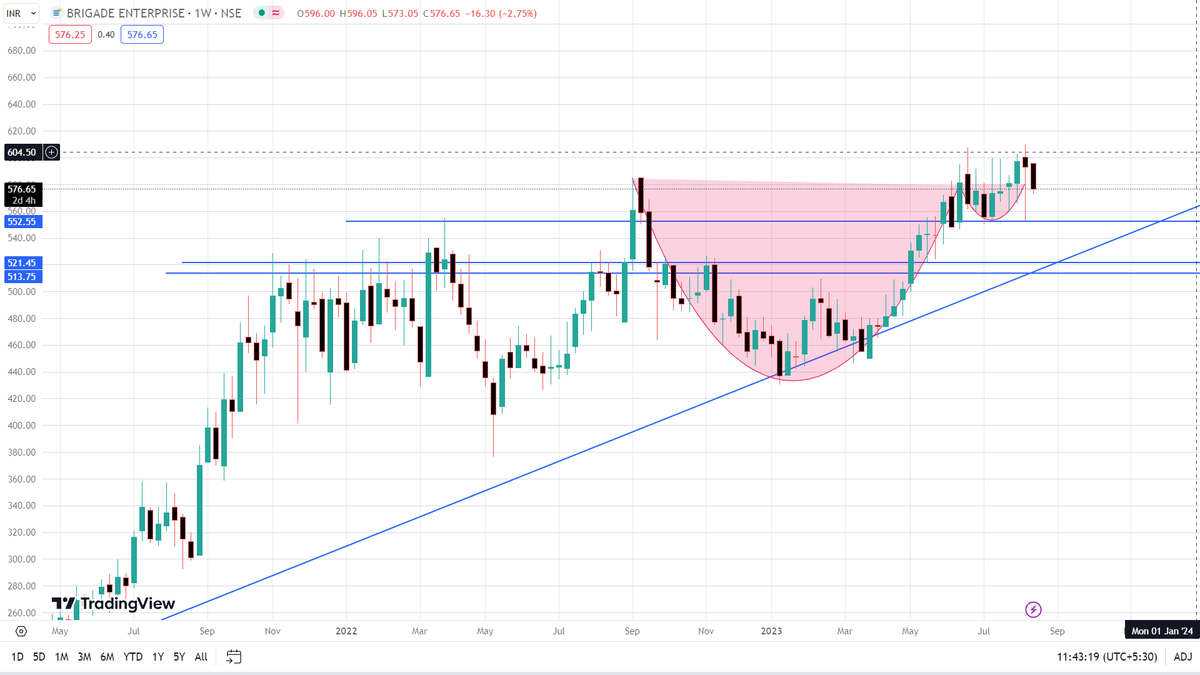Click the Mon 01 Jan '24 date label
Image resolution: width=1200 pixels, height=675 pixels.
pos(1161,632)
